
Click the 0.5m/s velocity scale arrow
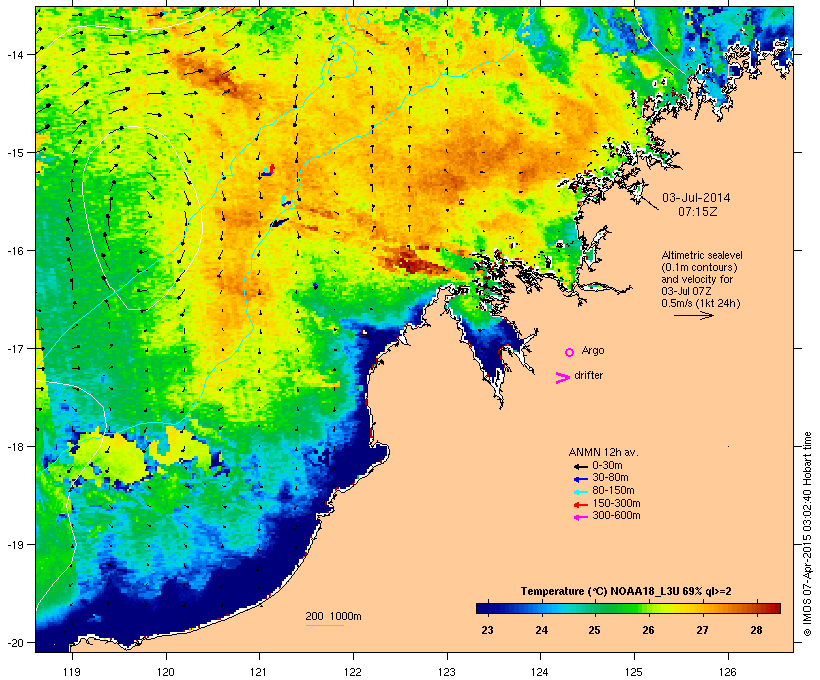[x=693, y=315]
